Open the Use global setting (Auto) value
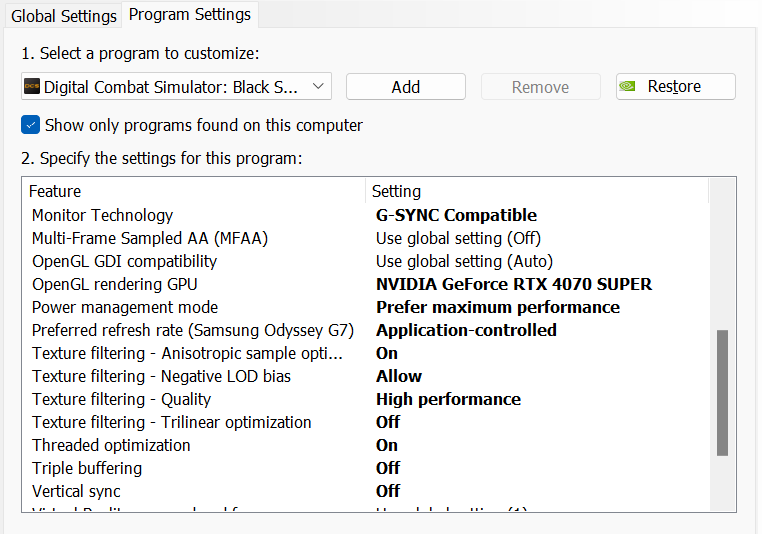This screenshot has height=534, width=762. coord(464,261)
